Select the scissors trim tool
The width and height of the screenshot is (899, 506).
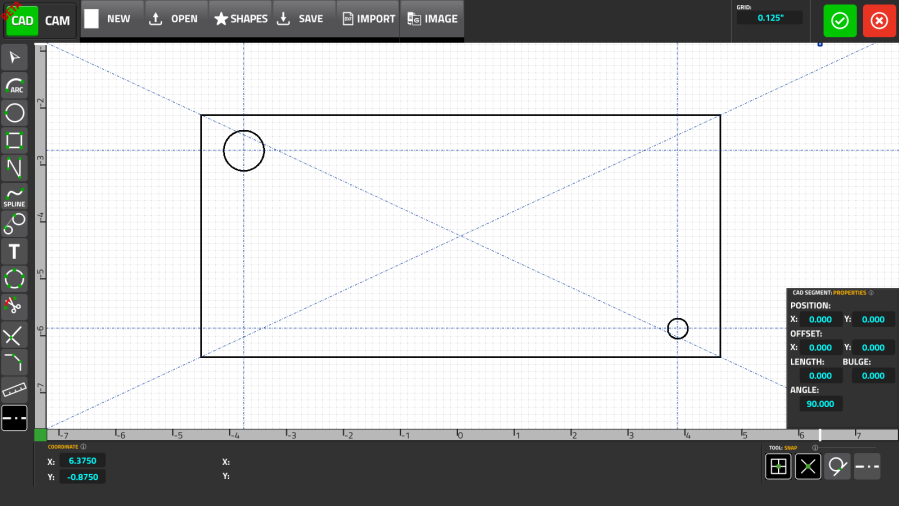14,307
